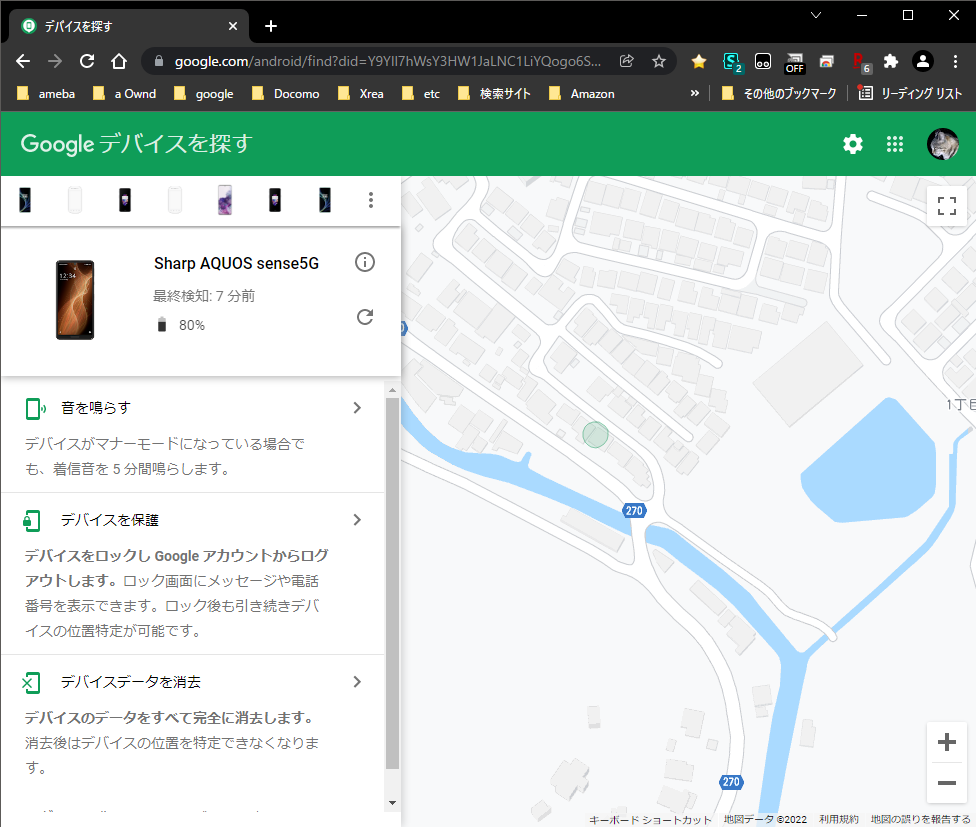Click the yellow star extension icon
This screenshot has height=827, width=976.
click(x=699, y=61)
